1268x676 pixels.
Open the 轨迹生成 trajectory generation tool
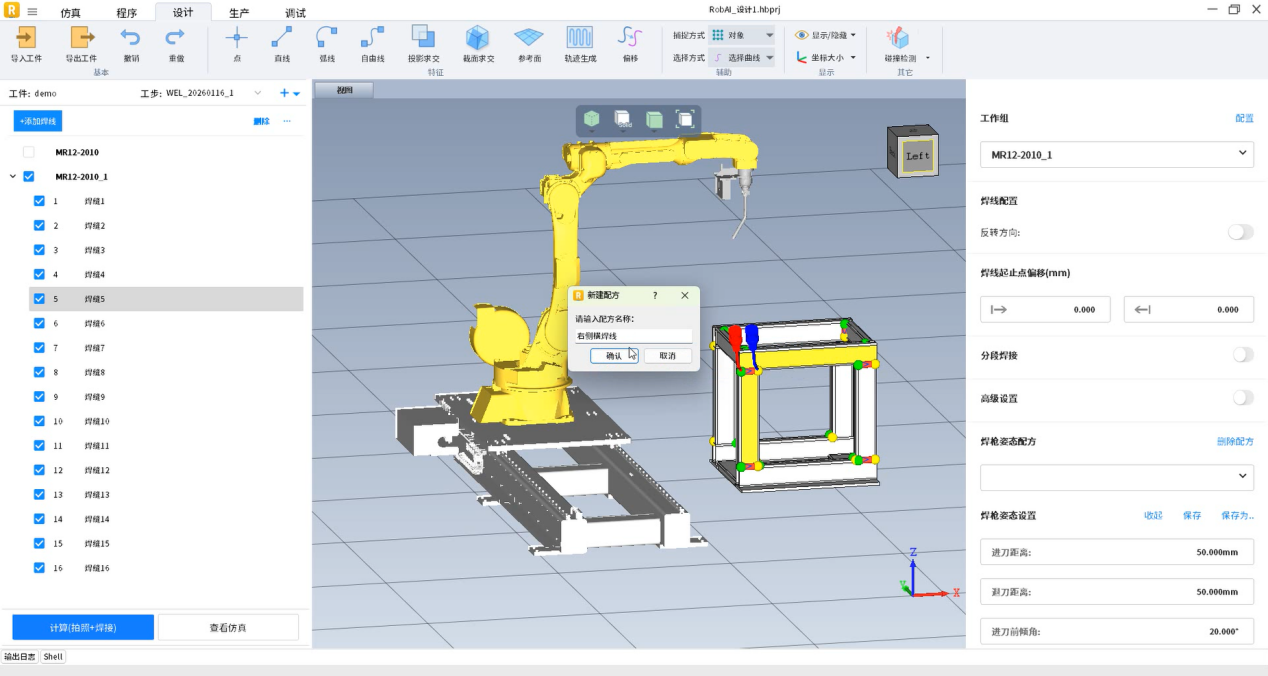[x=580, y=39]
